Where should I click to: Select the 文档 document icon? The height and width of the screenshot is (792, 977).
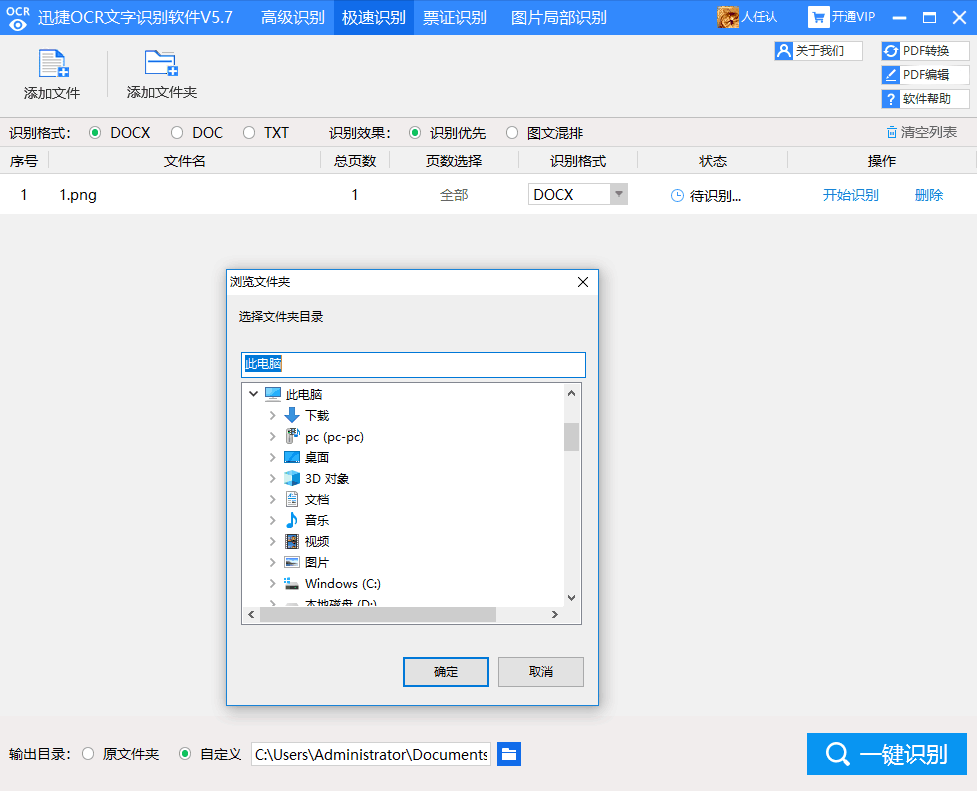point(292,500)
